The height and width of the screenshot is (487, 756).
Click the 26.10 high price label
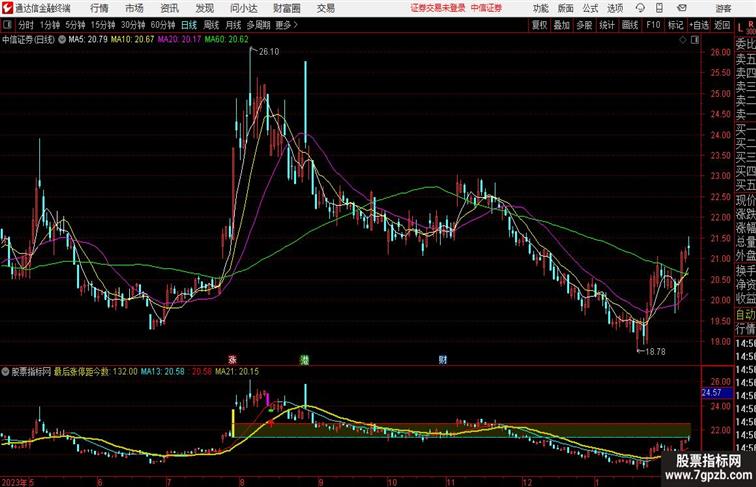click(x=269, y=52)
